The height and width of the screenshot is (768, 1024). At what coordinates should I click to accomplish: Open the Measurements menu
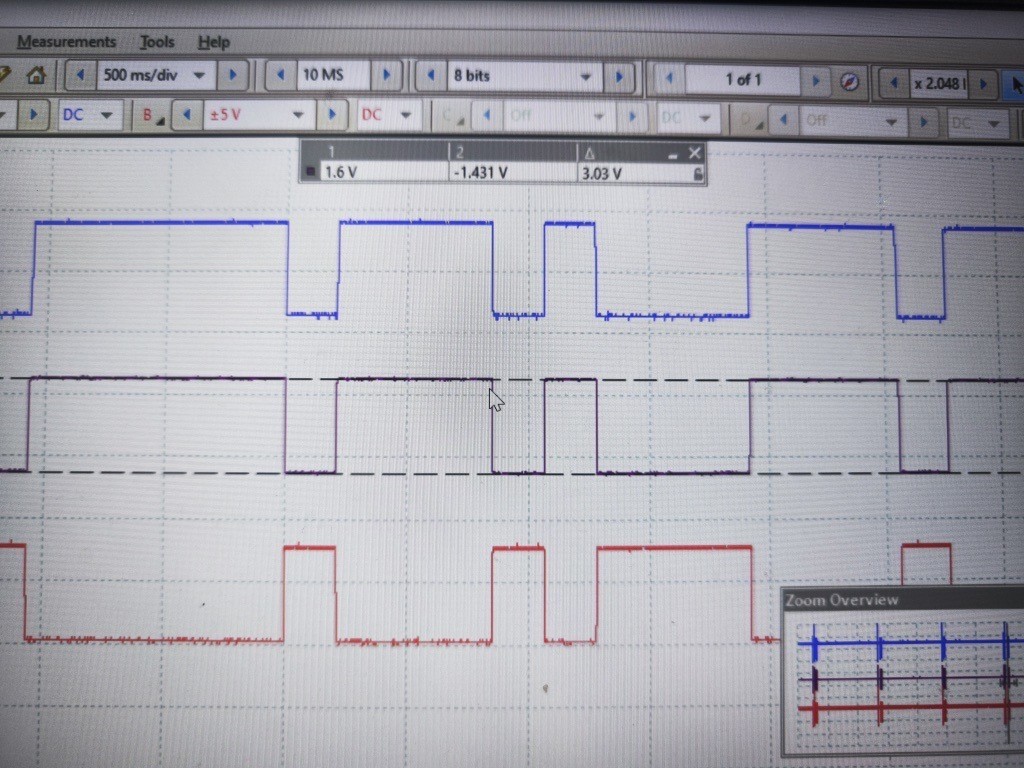click(66, 42)
